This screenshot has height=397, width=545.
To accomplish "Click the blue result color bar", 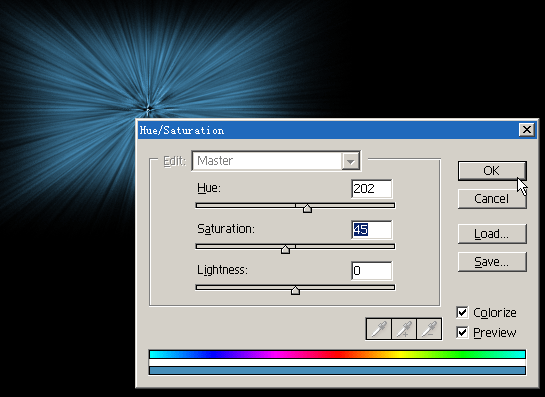I will click(x=337, y=371).
